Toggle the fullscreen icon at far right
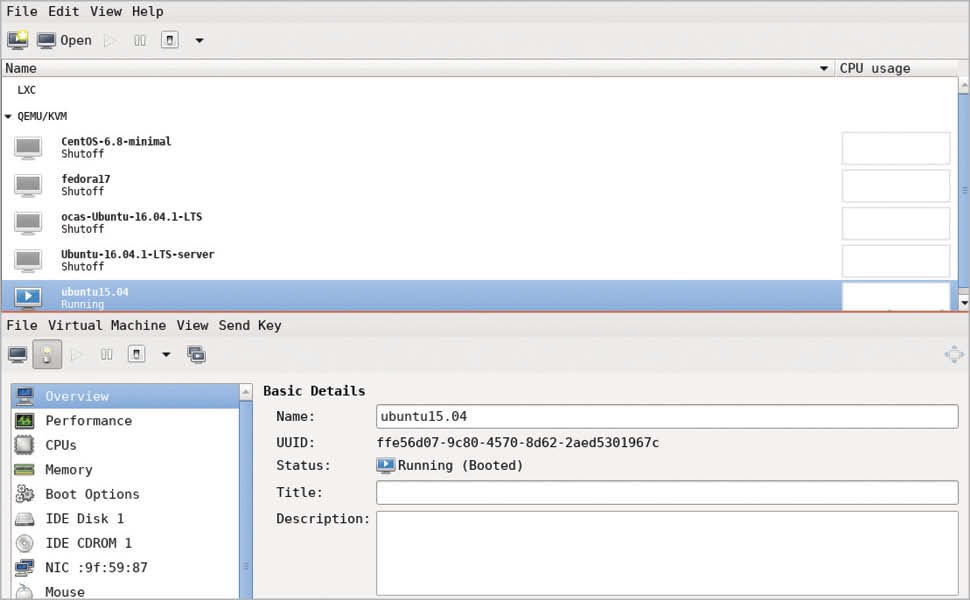970x600 pixels. pyautogui.click(x=954, y=354)
